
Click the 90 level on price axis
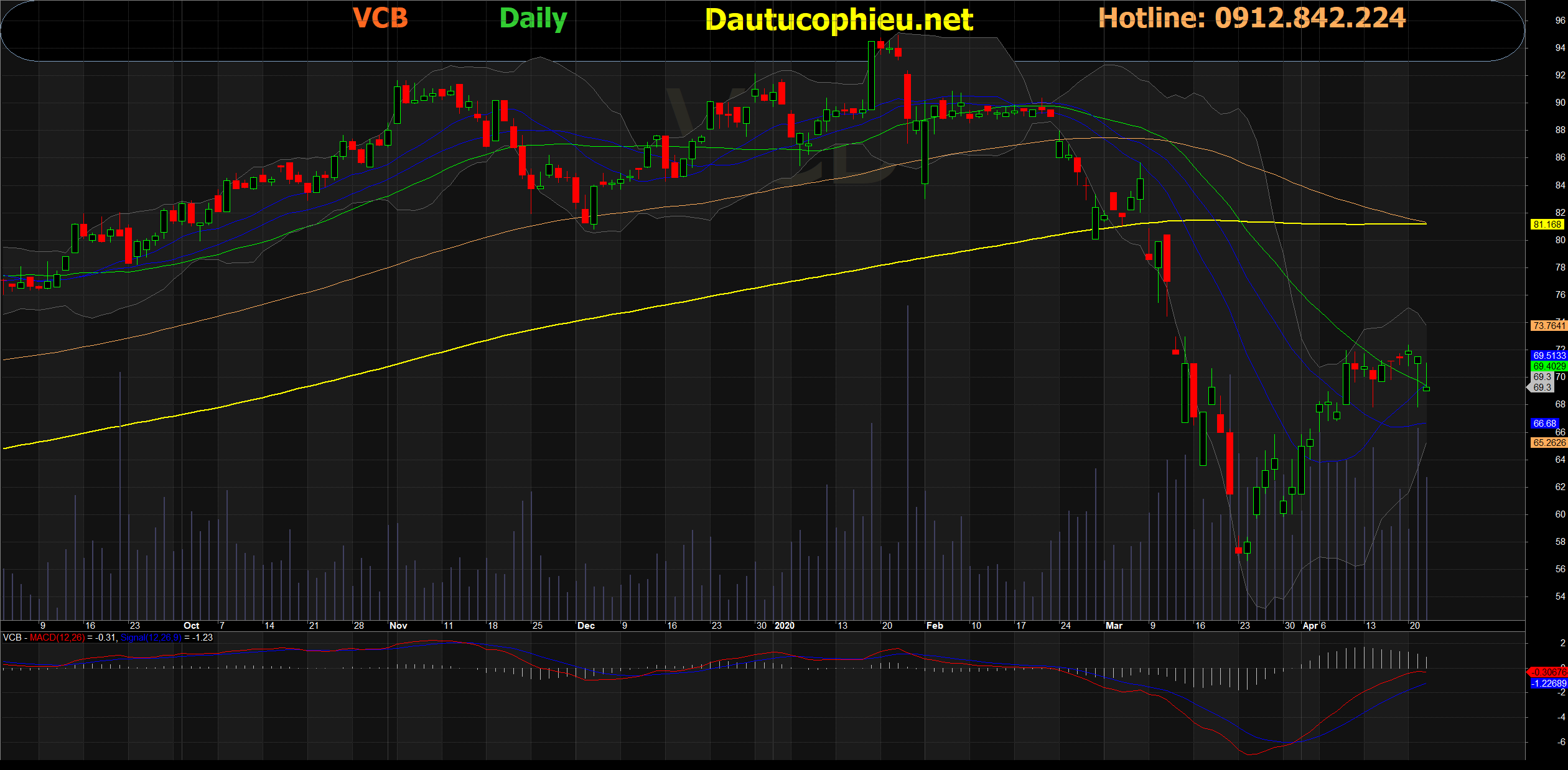pos(1560,103)
